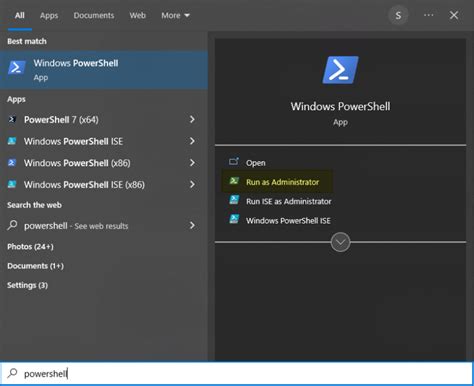This screenshot has width=474, height=386.
Task: Click the Windows PowerShell title in preview pane
Action: (340, 106)
